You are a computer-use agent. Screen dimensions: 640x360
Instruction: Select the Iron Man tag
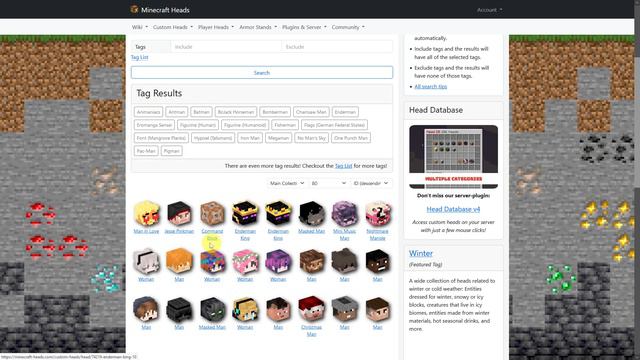point(250,138)
